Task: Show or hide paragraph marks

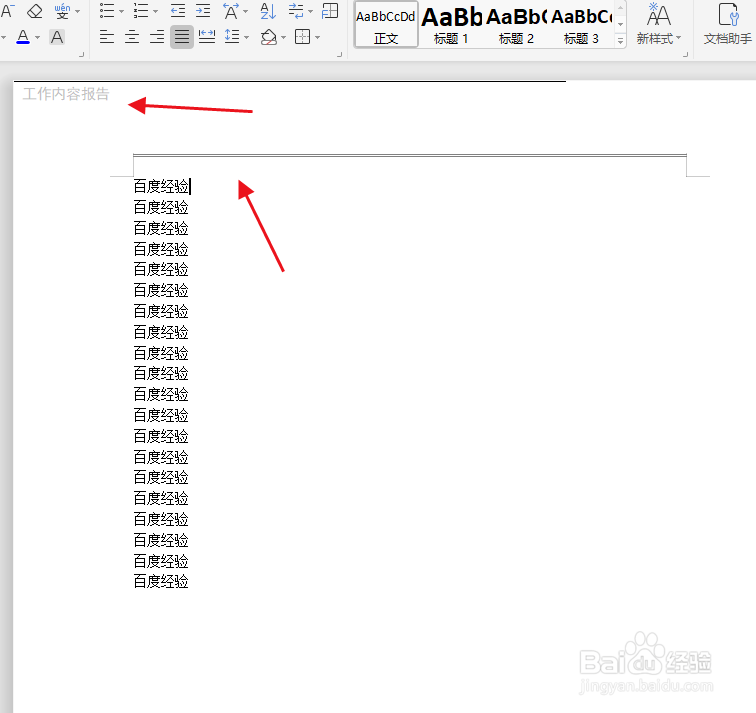Action: [296, 11]
